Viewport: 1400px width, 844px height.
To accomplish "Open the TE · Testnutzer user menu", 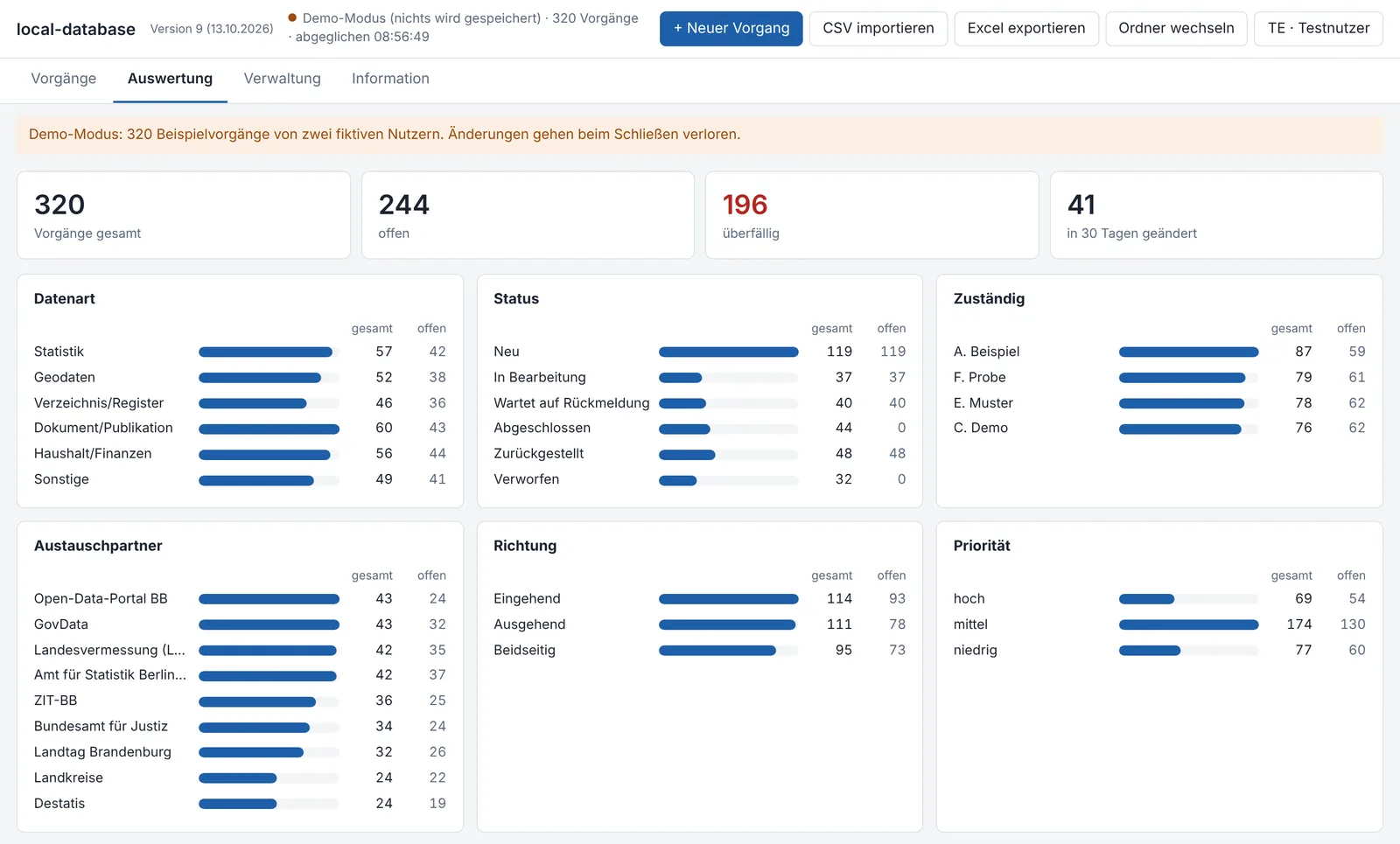I will point(1319,28).
